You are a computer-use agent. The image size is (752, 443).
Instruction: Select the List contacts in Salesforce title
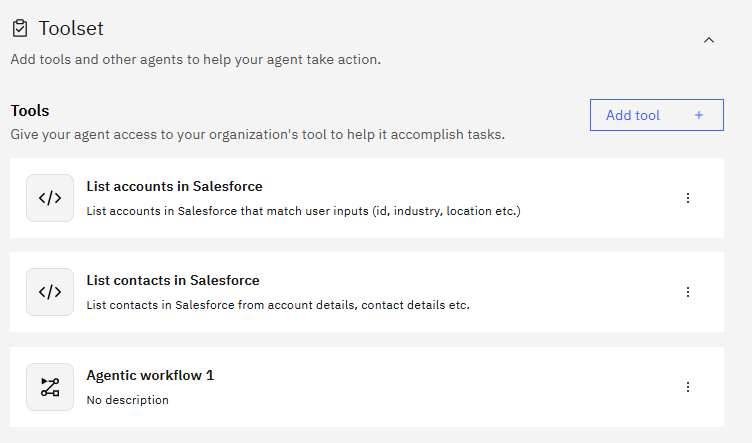point(173,281)
